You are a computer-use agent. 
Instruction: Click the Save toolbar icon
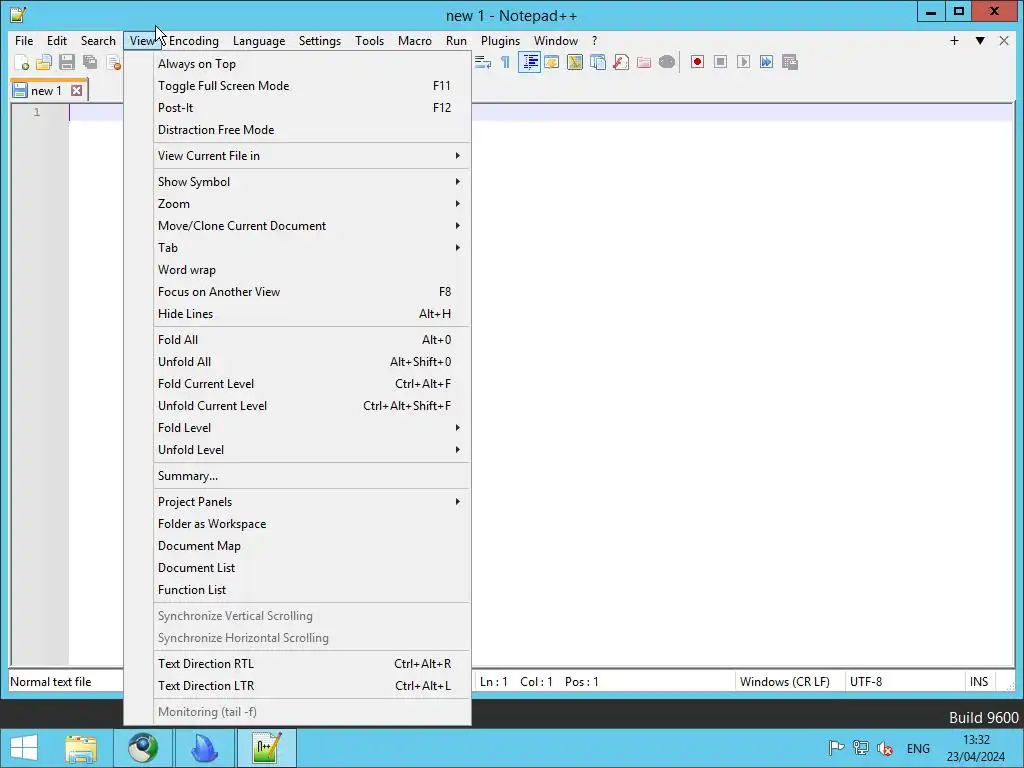pos(67,62)
